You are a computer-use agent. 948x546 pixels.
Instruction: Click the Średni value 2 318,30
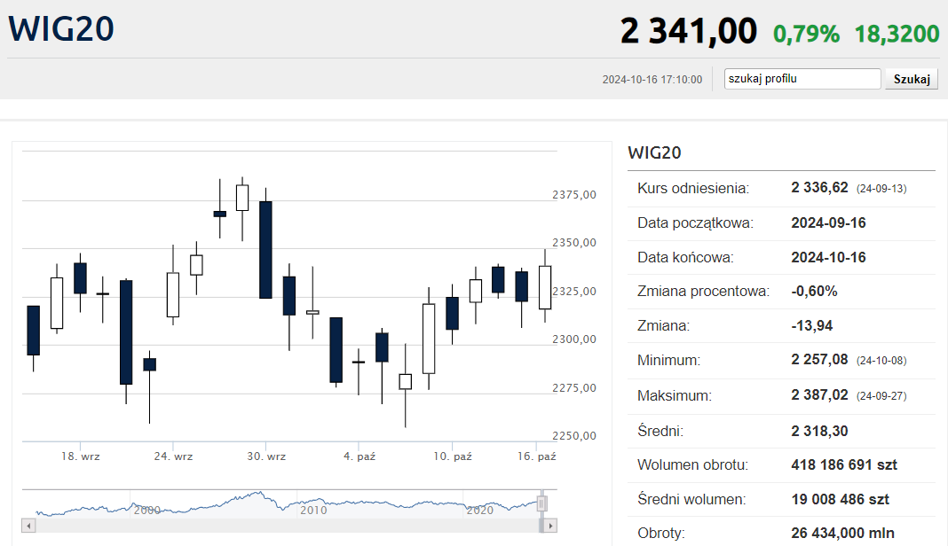(x=819, y=431)
